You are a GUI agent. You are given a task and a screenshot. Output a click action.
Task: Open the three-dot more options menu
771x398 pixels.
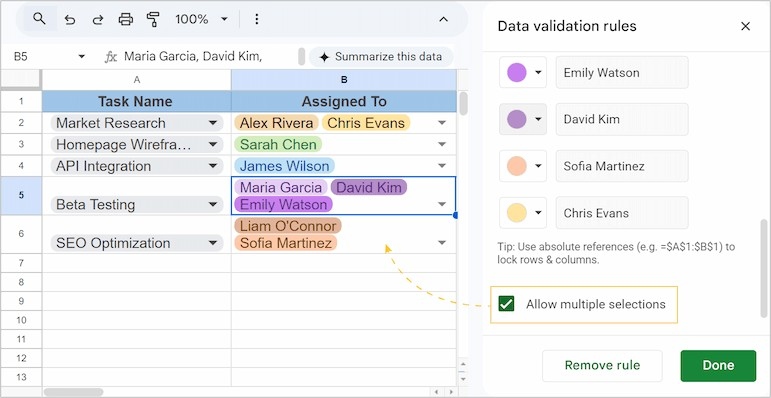256,19
